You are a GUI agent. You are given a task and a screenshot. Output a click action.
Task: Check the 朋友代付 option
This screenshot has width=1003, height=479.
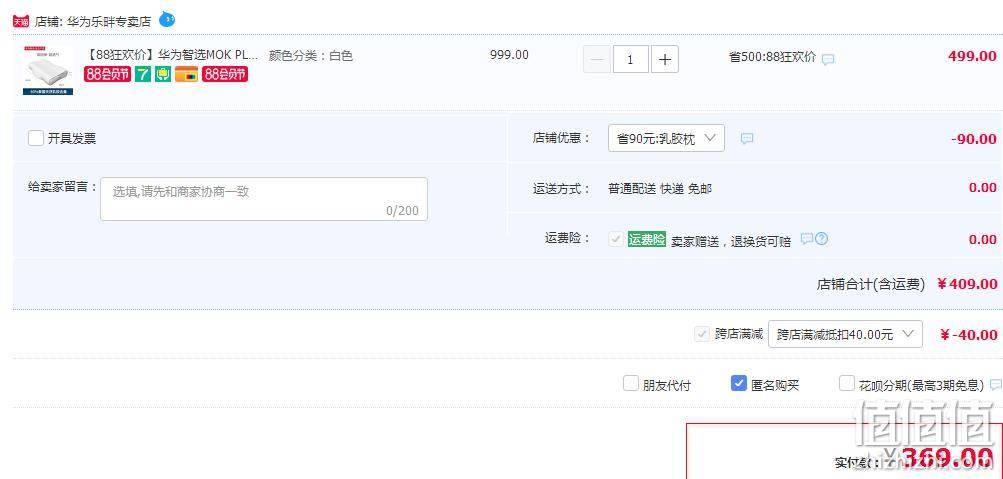631,384
